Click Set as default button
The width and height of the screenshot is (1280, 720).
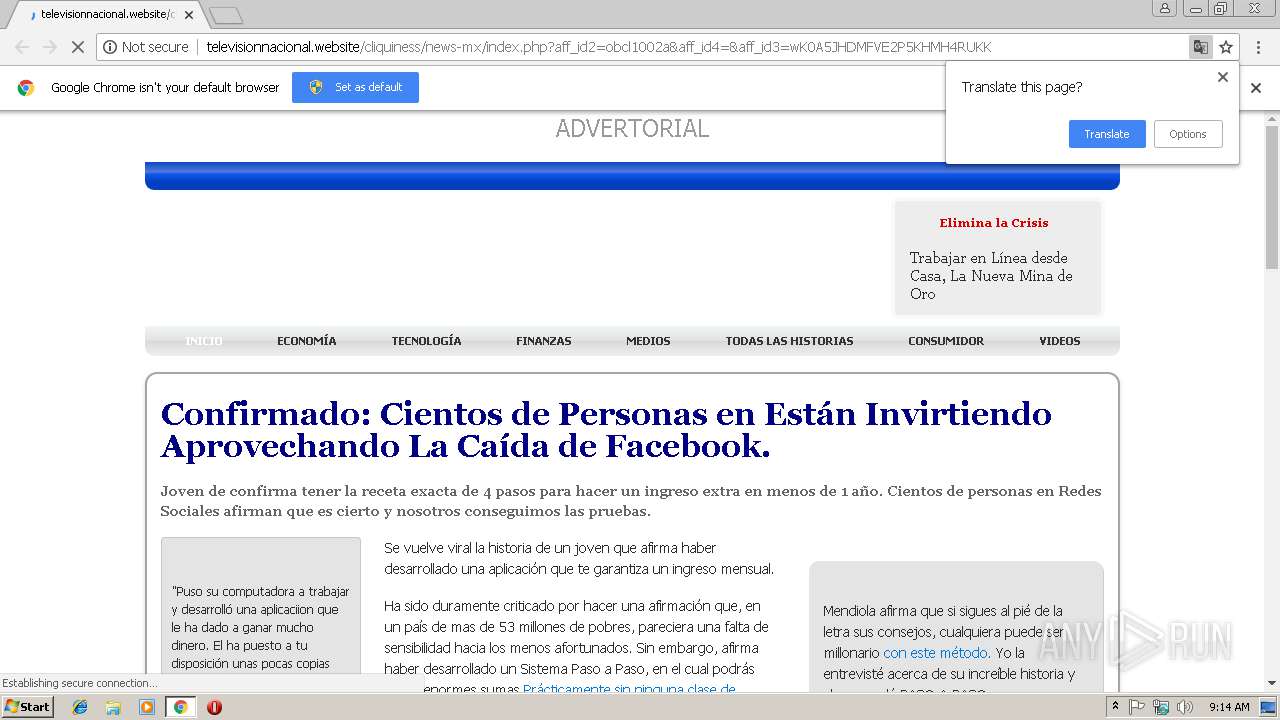355,87
